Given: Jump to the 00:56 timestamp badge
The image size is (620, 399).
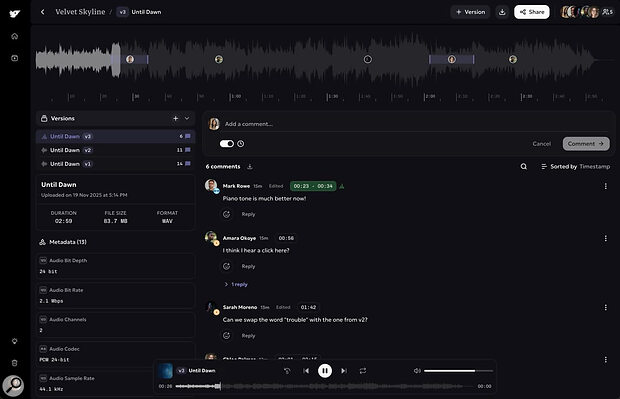Looking at the screenshot, I should tap(286, 238).
